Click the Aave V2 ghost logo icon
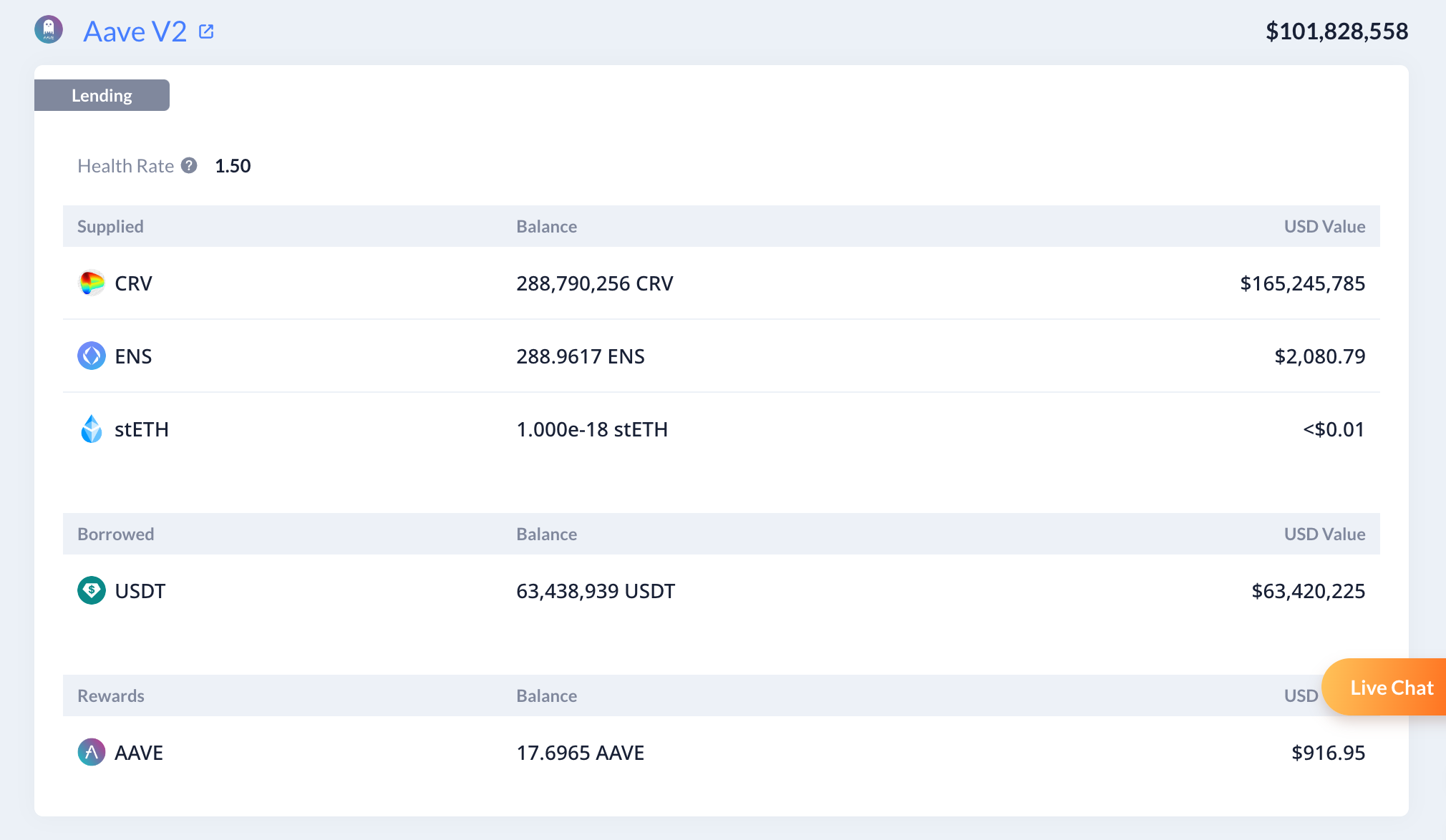This screenshot has width=1446, height=840. pyautogui.click(x=49, y=30)
